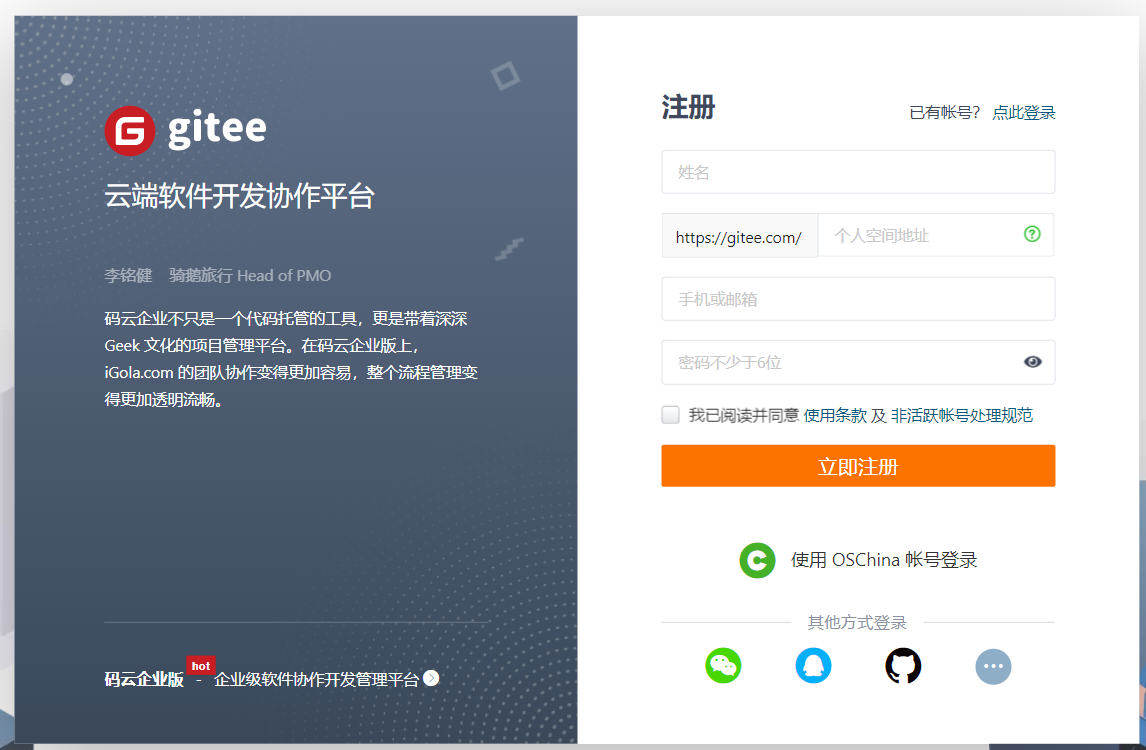Click the https://gitee.com/ prefix label
This screenshot has height=750, width=1146.
739,237
